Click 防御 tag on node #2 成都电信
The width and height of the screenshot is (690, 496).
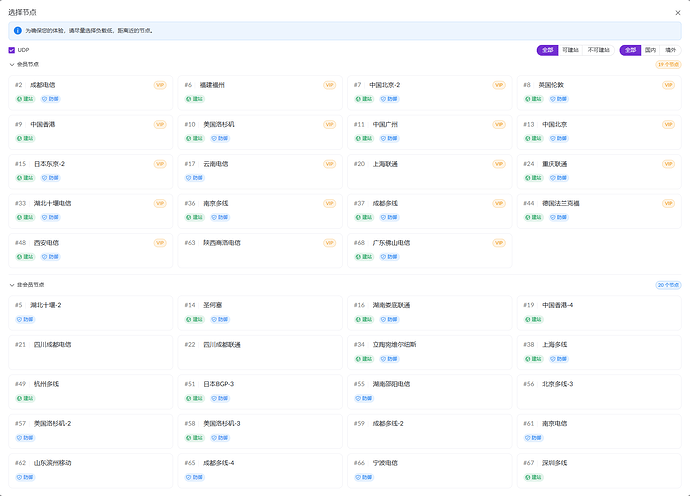(x=51, y=99)
